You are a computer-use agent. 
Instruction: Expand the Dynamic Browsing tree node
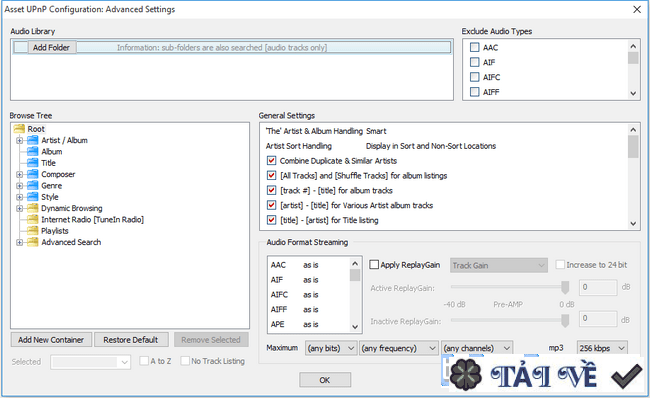[19, 209]
